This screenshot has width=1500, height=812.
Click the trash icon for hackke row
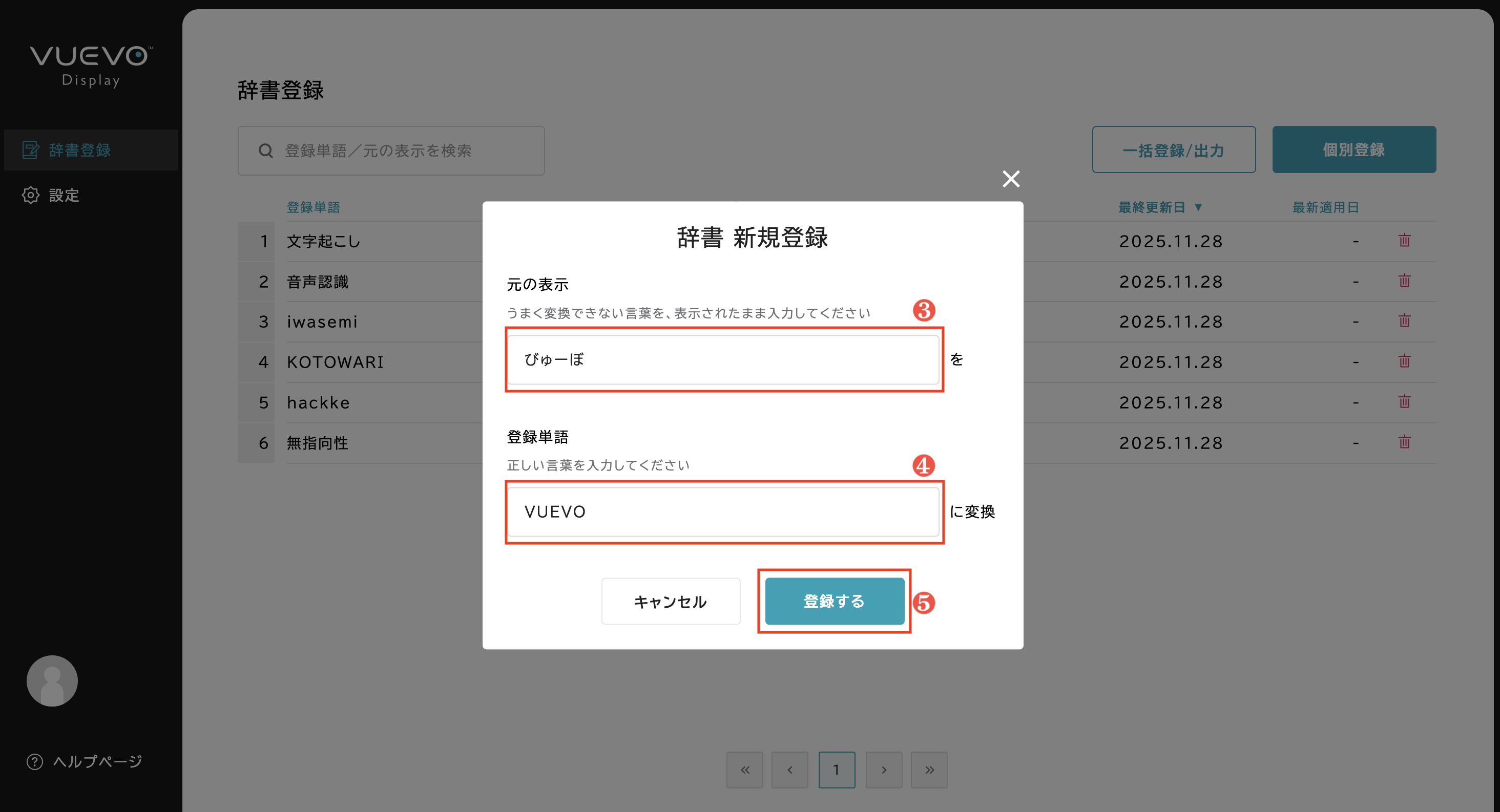(x=1404, y=401)
